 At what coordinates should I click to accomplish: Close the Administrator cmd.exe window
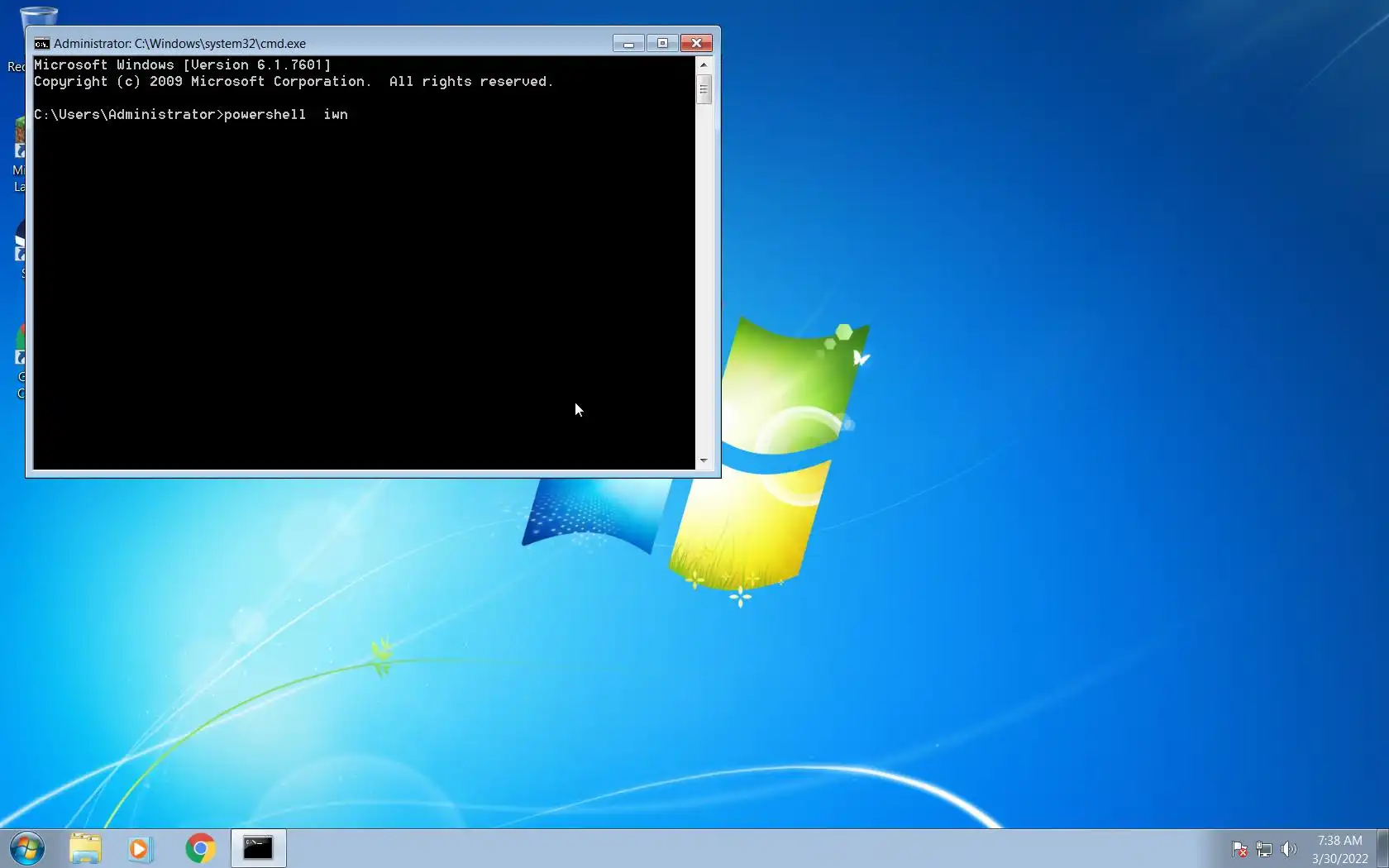[696, 43]
